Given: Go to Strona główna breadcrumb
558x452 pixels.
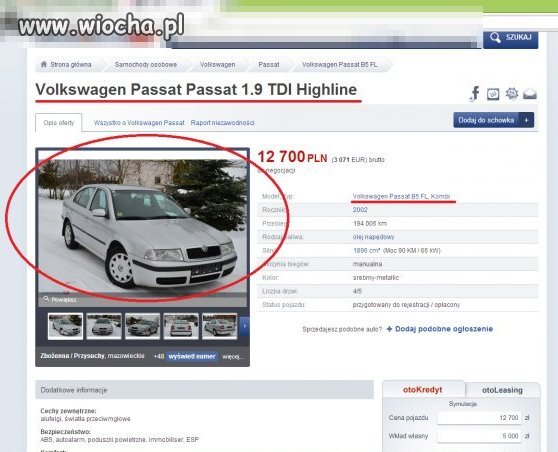Looking at the screenshot, I should click(x=70, y=65).
